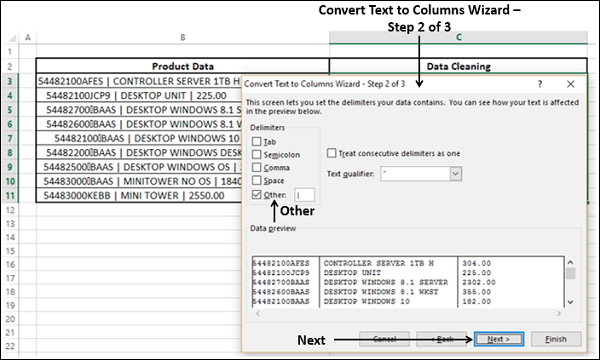Click preview value 2302.00
The height and width of the screenshot is (360, 600).
click(478, 282)
